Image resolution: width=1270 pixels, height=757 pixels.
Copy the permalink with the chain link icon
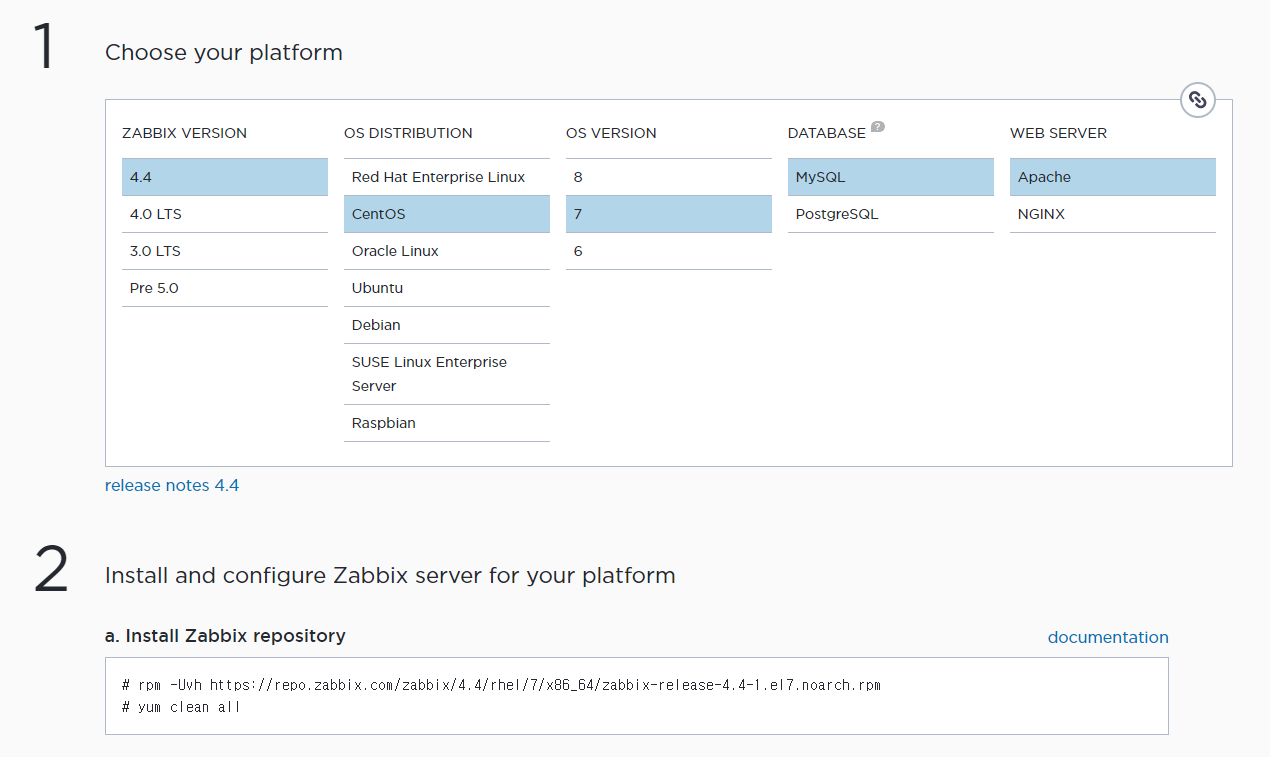click(x=1198, y=100)
